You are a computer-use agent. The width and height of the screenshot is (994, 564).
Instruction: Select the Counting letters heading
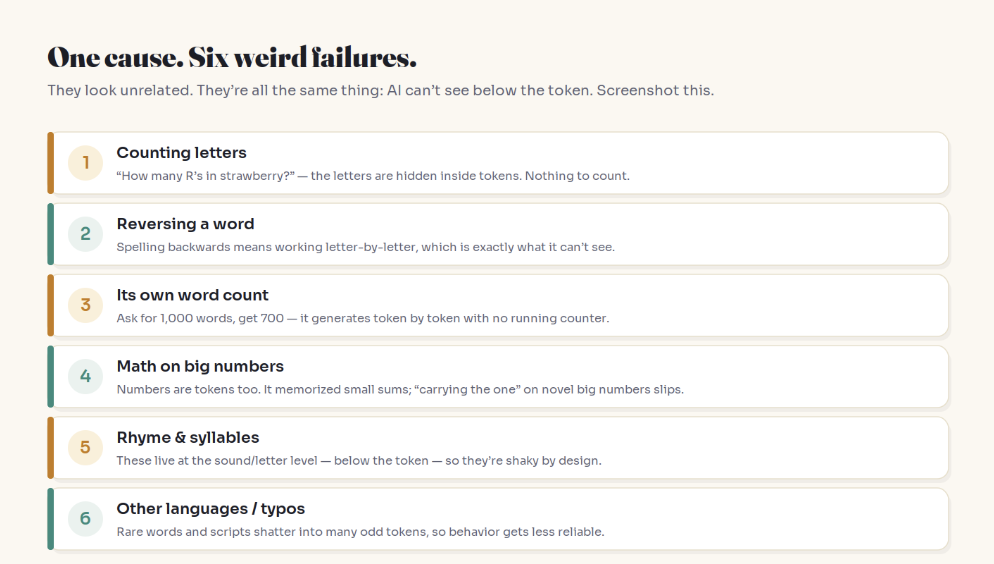(181, 153)
